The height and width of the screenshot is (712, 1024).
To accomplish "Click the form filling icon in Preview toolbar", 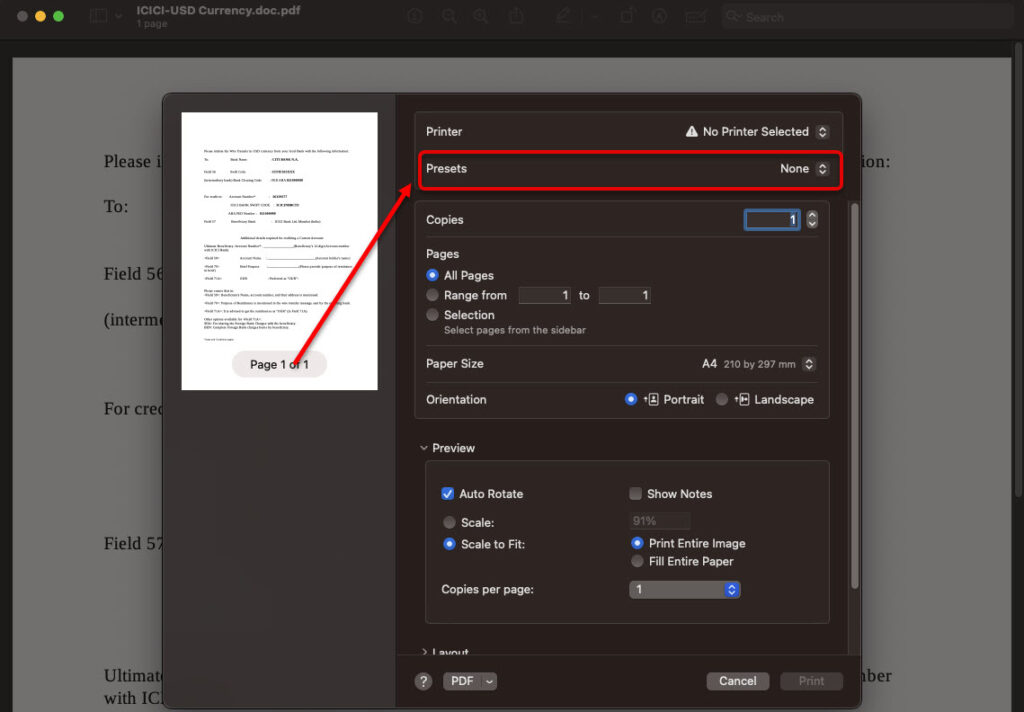I will tap(696, 16).
